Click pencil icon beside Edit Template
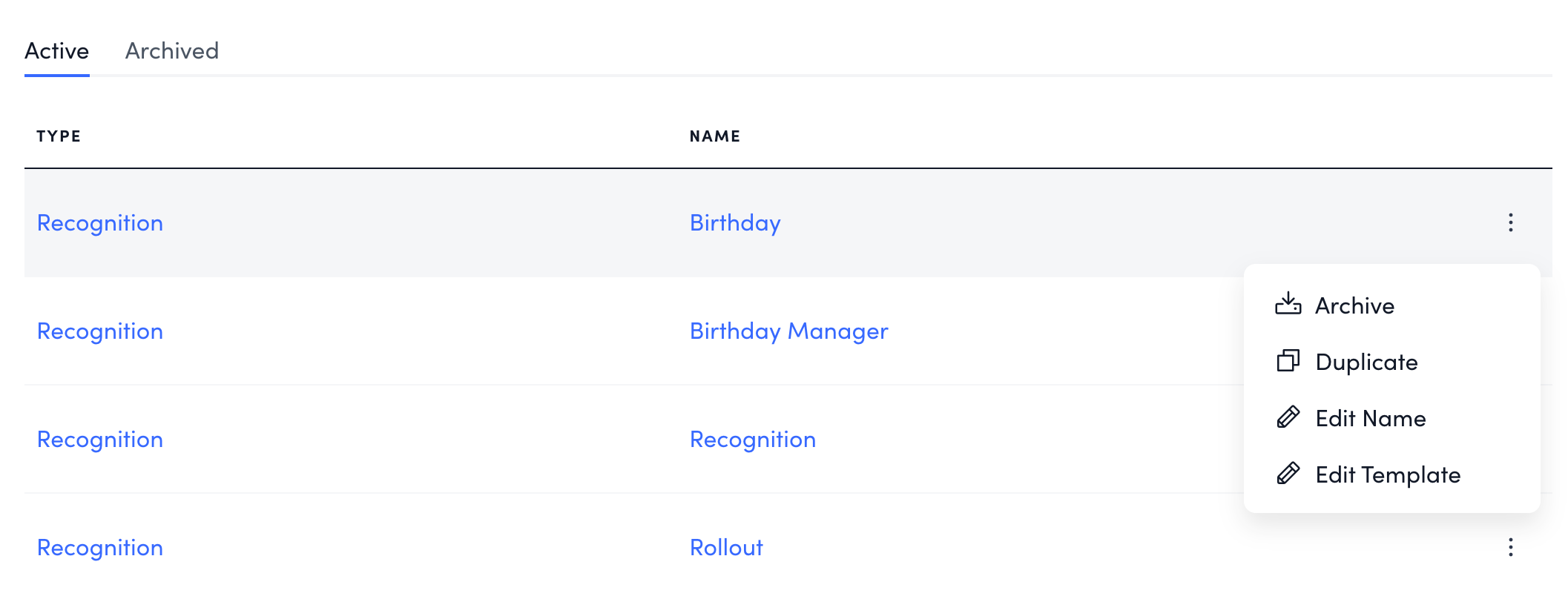The image size is (1568, 599). click(1288, 474)
